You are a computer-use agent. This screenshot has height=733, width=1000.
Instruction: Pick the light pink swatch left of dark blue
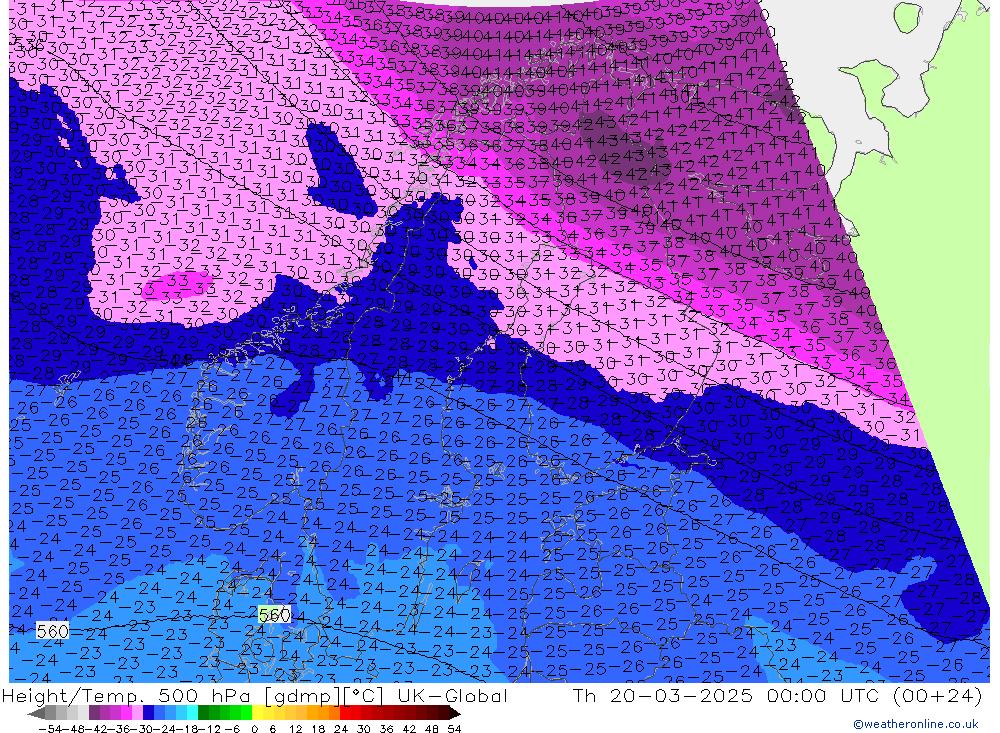coord(137,714)
